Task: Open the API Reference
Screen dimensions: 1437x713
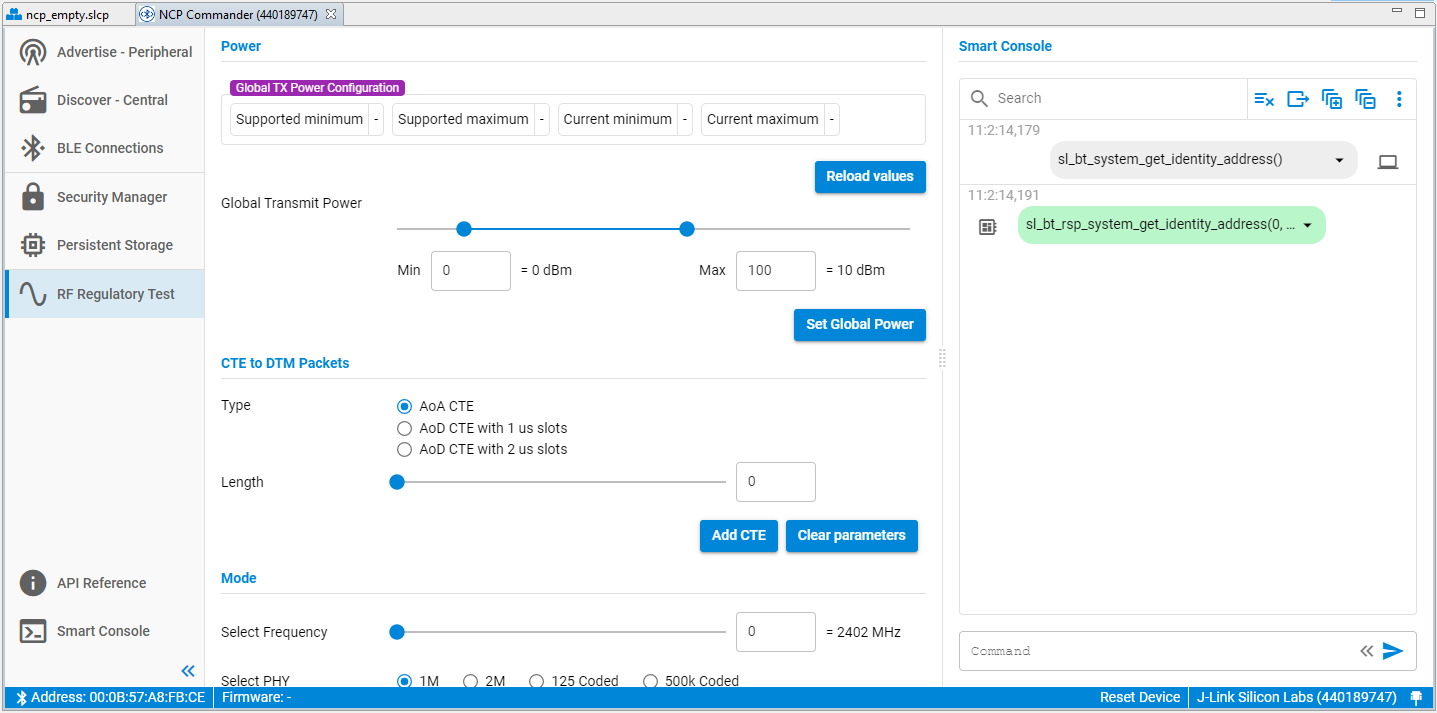Action: pos(104,582)
